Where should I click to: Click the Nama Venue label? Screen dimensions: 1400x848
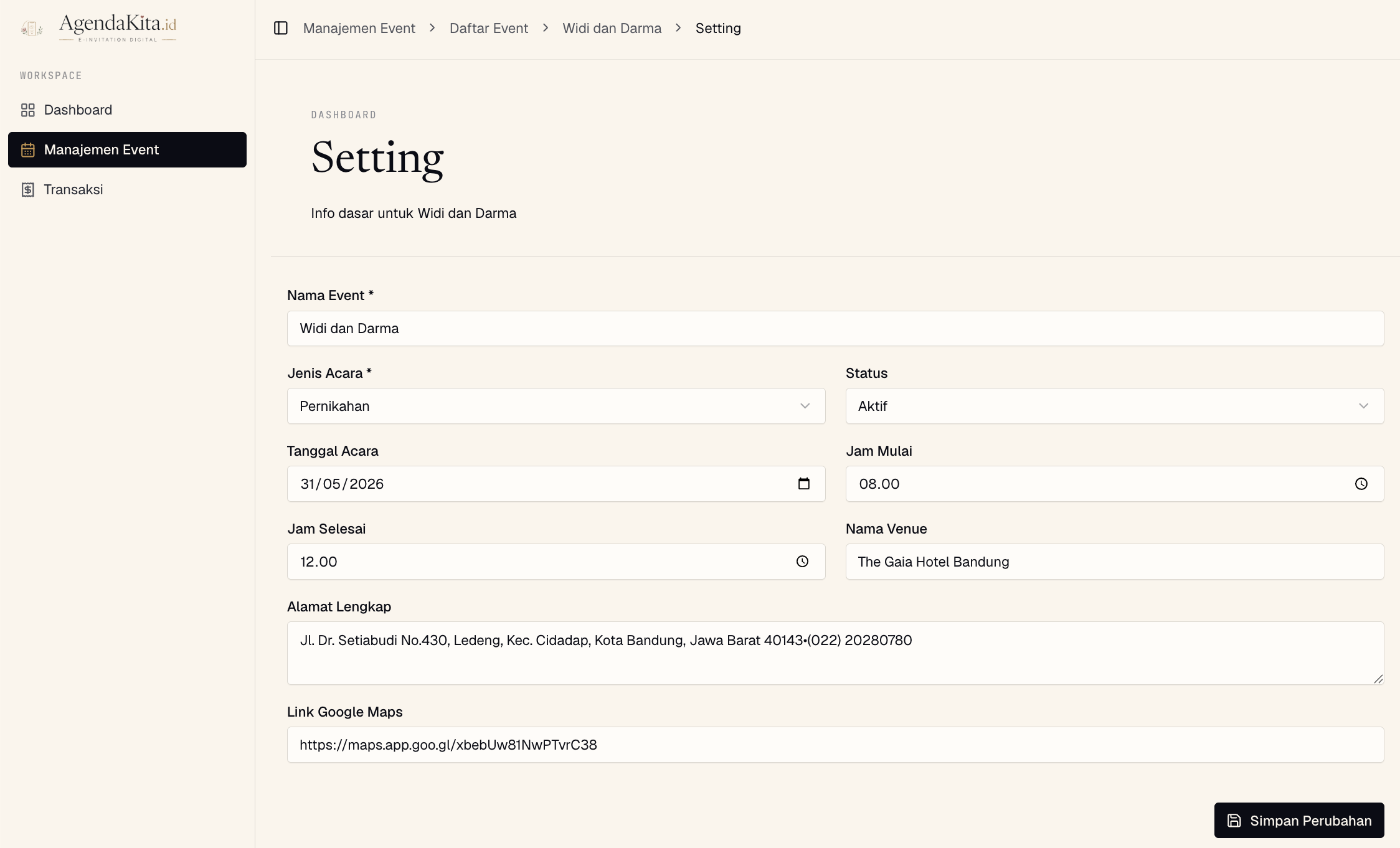click(886, 529)
